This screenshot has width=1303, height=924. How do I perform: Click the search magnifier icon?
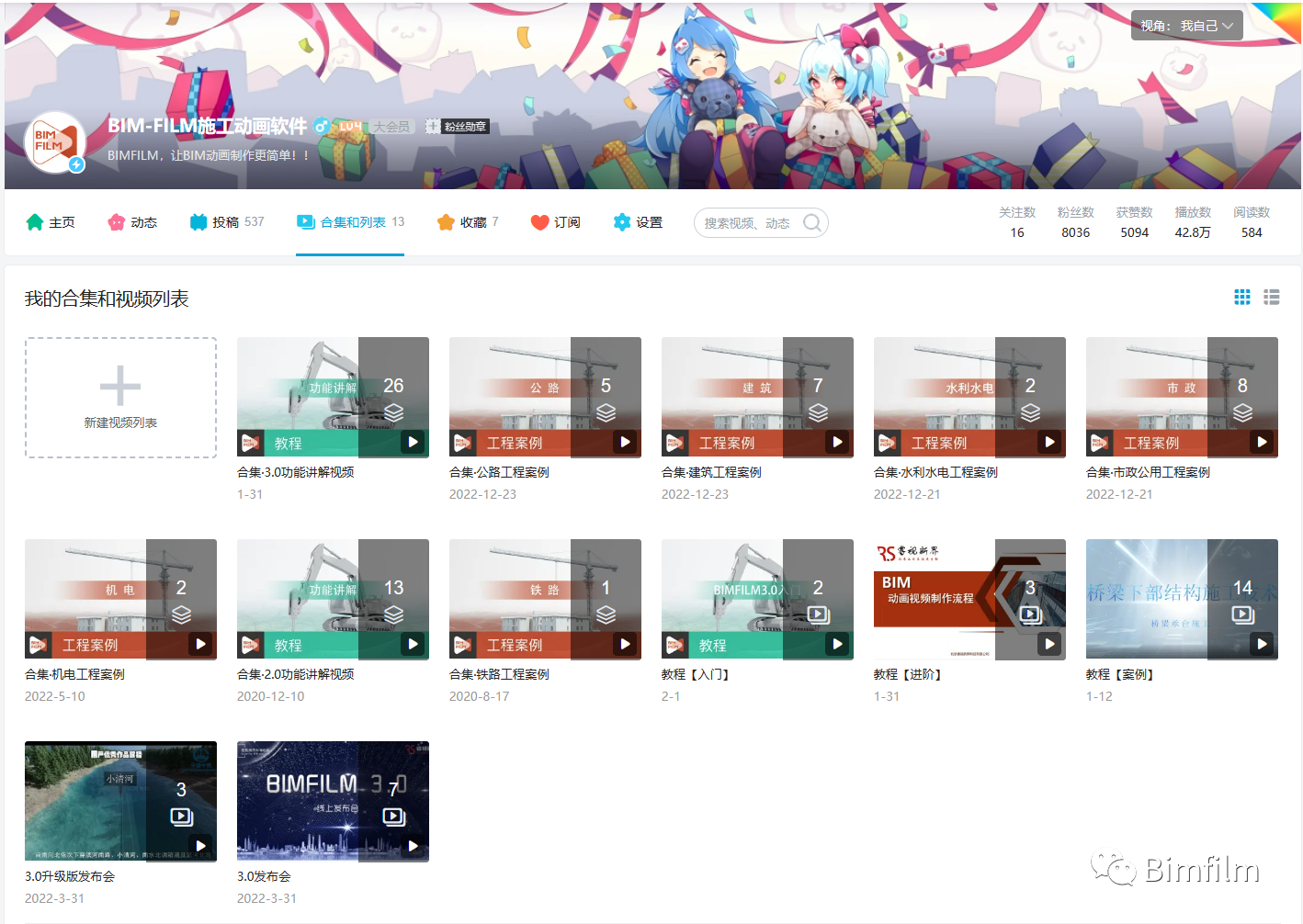pos(812,223)
